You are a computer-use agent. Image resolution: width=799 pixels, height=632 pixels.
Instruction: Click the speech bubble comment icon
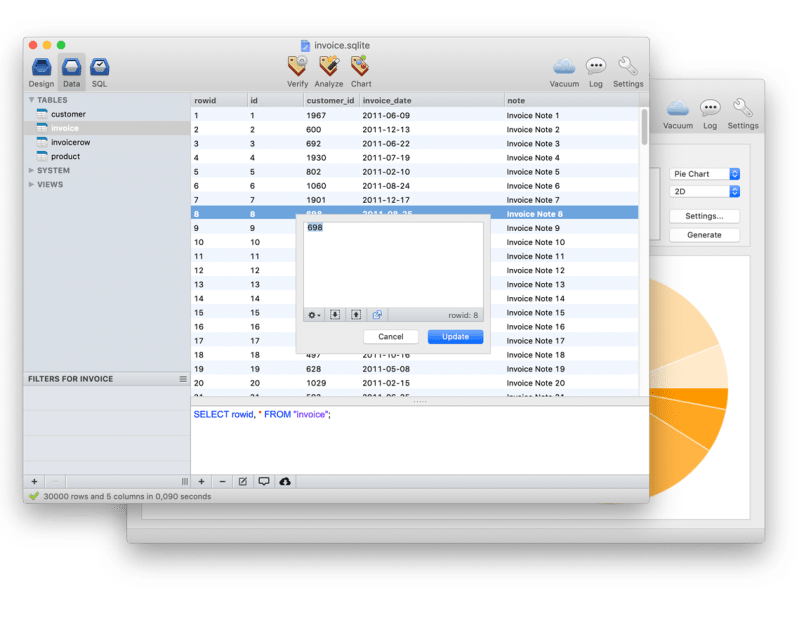pos(263,482)
